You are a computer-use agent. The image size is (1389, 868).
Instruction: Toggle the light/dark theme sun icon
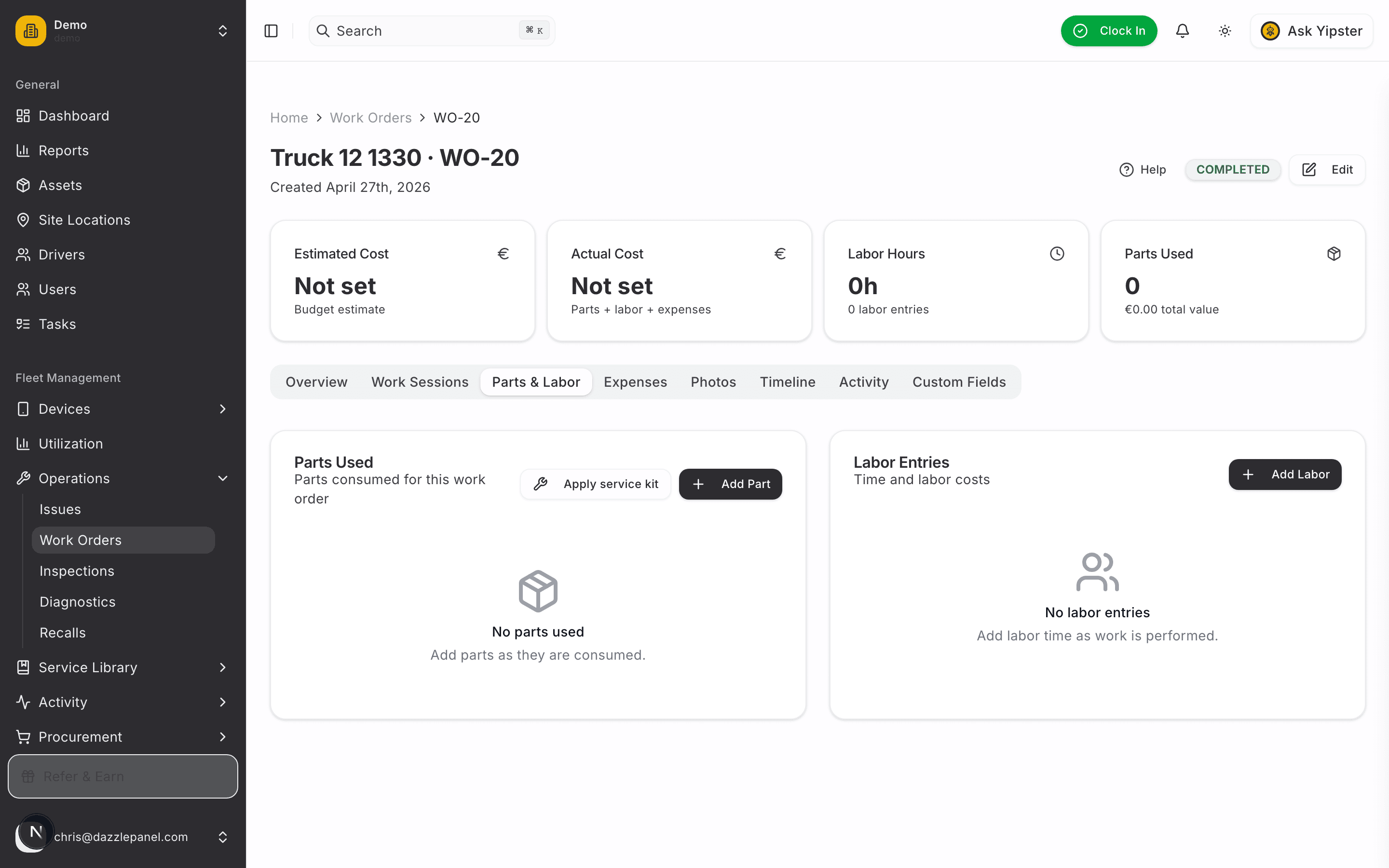click(1225, 31)
